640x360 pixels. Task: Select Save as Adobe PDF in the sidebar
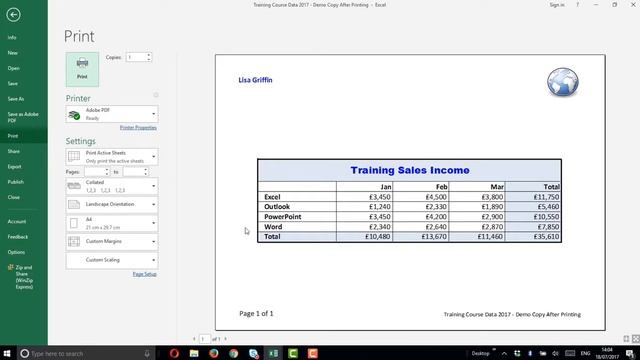pyautogui.click(x=23, y=117)
